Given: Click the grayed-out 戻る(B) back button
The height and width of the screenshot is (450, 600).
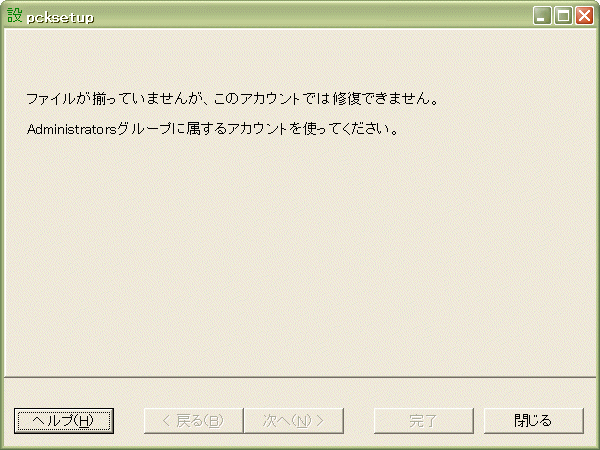Looking at the screenshot, I should click(194, 421).
